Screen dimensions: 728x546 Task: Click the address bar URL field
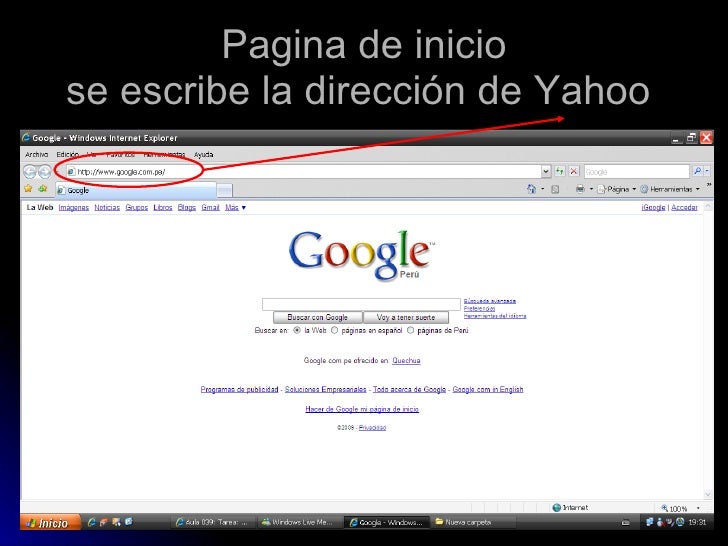pos(304,172)
